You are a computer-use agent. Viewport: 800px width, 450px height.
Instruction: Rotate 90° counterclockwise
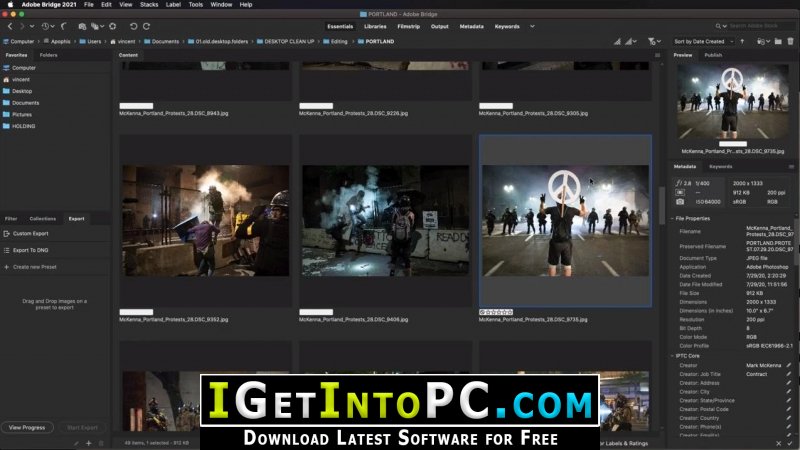[133, 26]
